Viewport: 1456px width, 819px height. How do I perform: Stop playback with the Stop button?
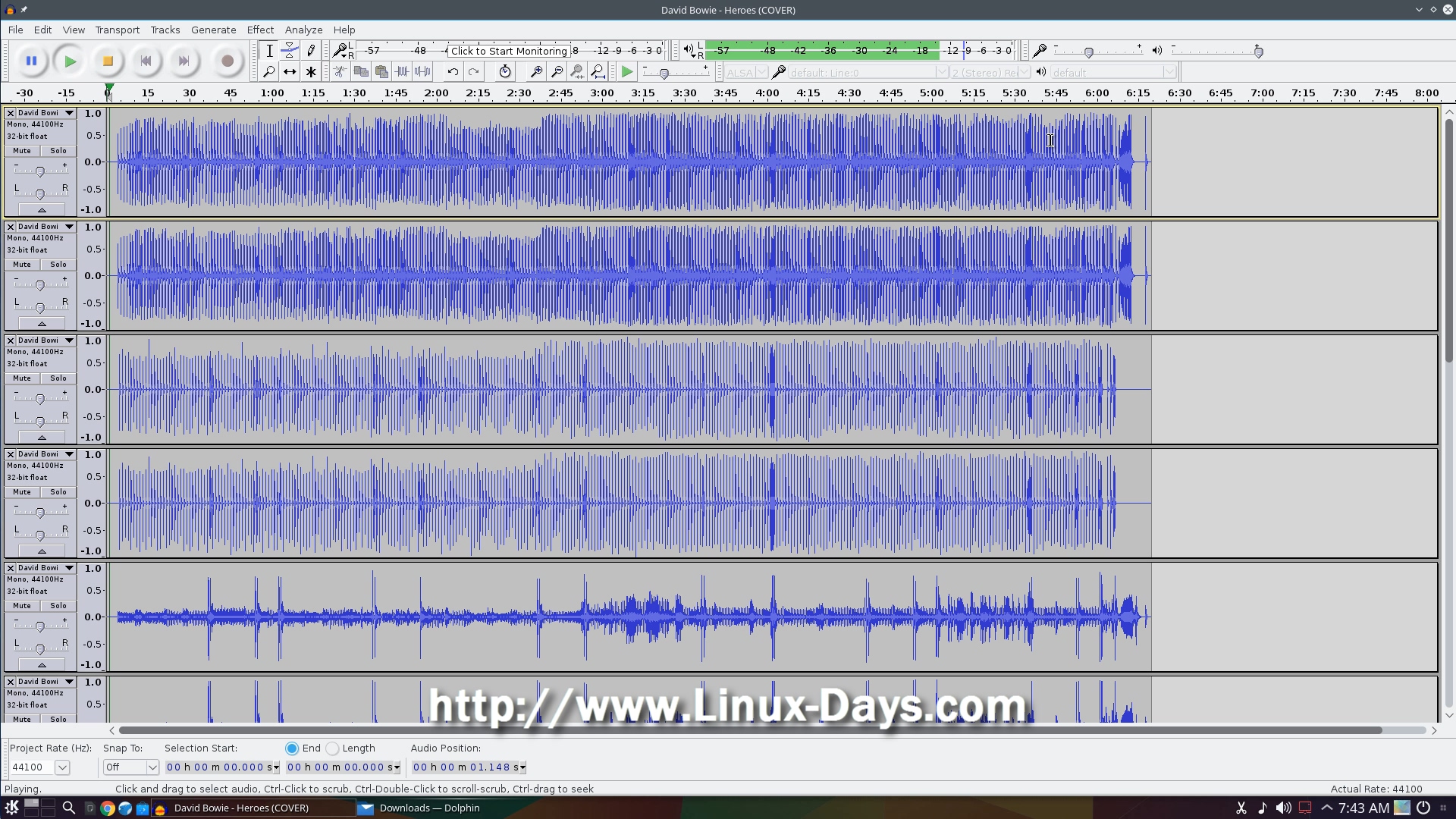(108, 61)
